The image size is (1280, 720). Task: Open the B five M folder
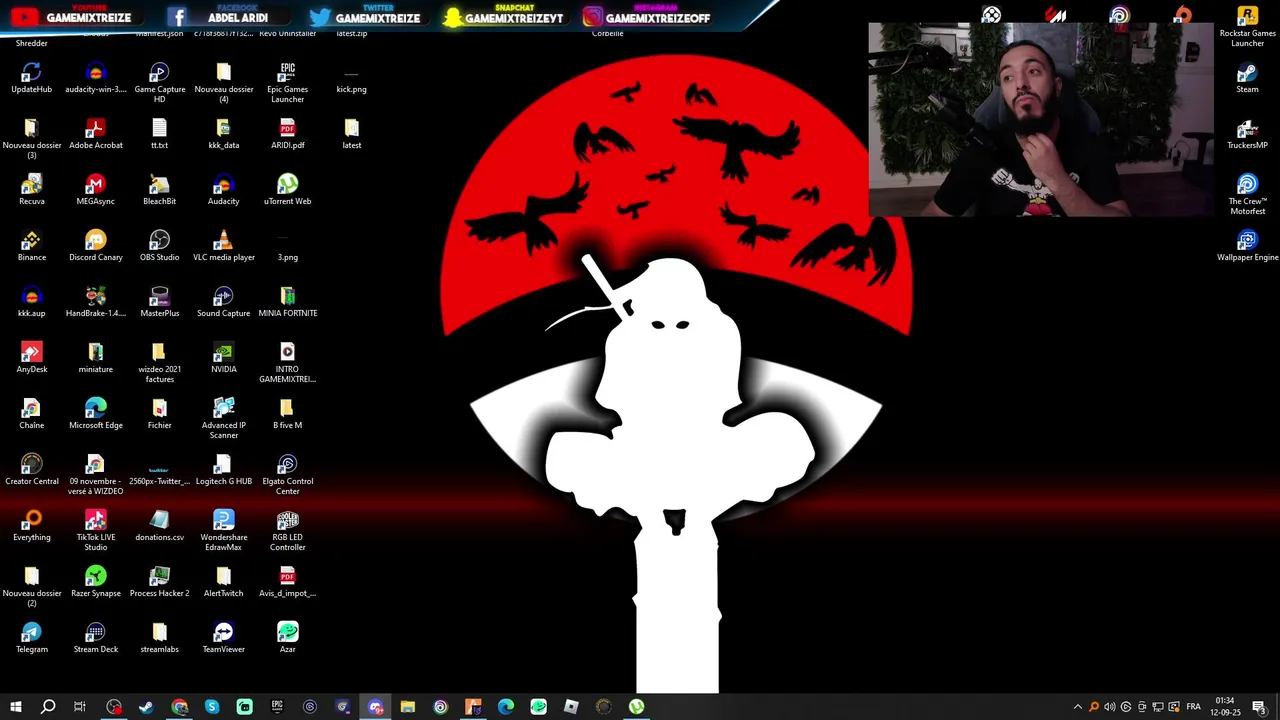[287, 414]
